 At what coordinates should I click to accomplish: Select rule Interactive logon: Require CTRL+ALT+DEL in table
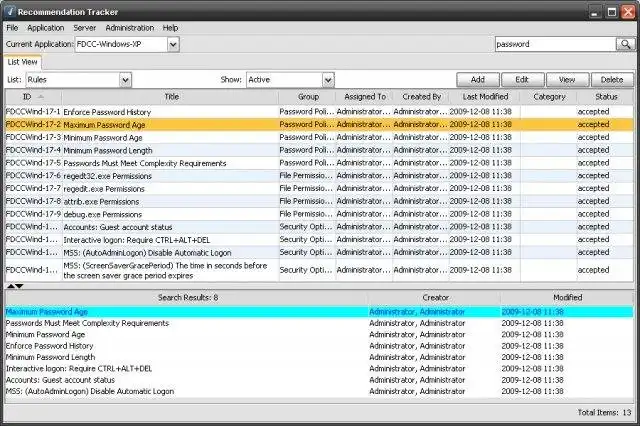click(x=320, y=240)
